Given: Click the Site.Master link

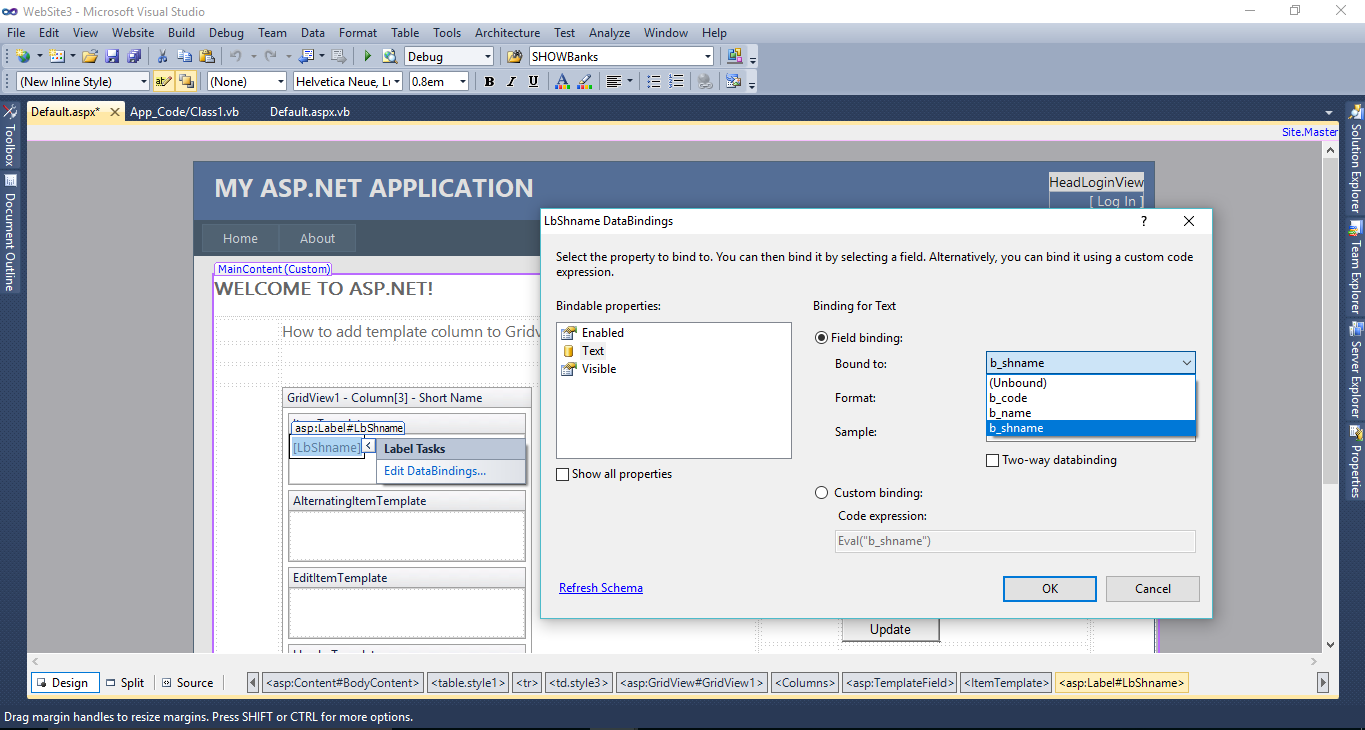Looking at the screenshot, I should (x=1309, y=132).
